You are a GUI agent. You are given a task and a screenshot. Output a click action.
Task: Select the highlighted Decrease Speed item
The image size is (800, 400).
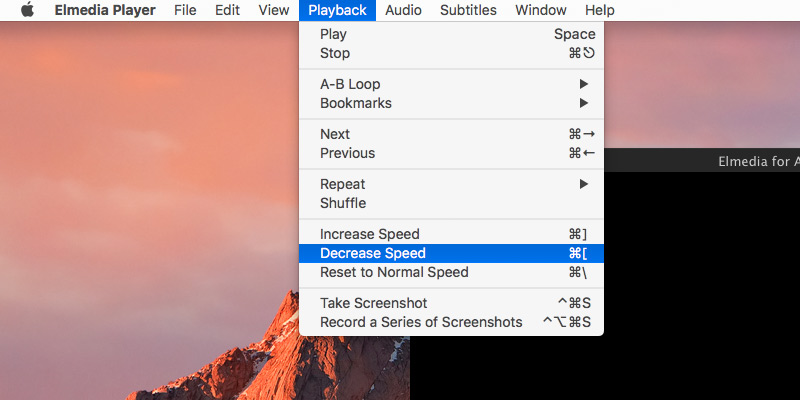tap(451, 253)
